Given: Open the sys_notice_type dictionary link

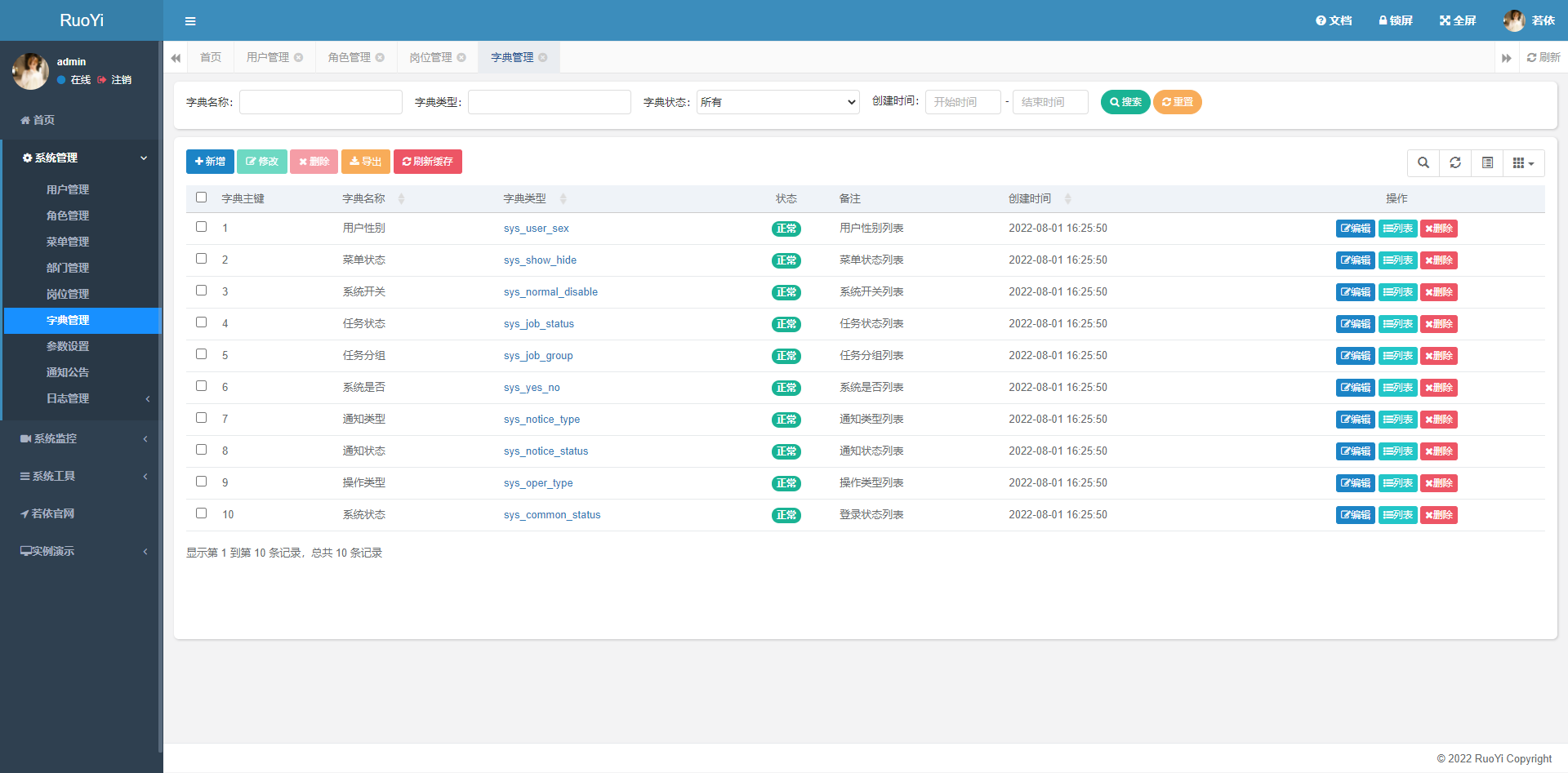Looking at the screenshot, I should [541, 420].
